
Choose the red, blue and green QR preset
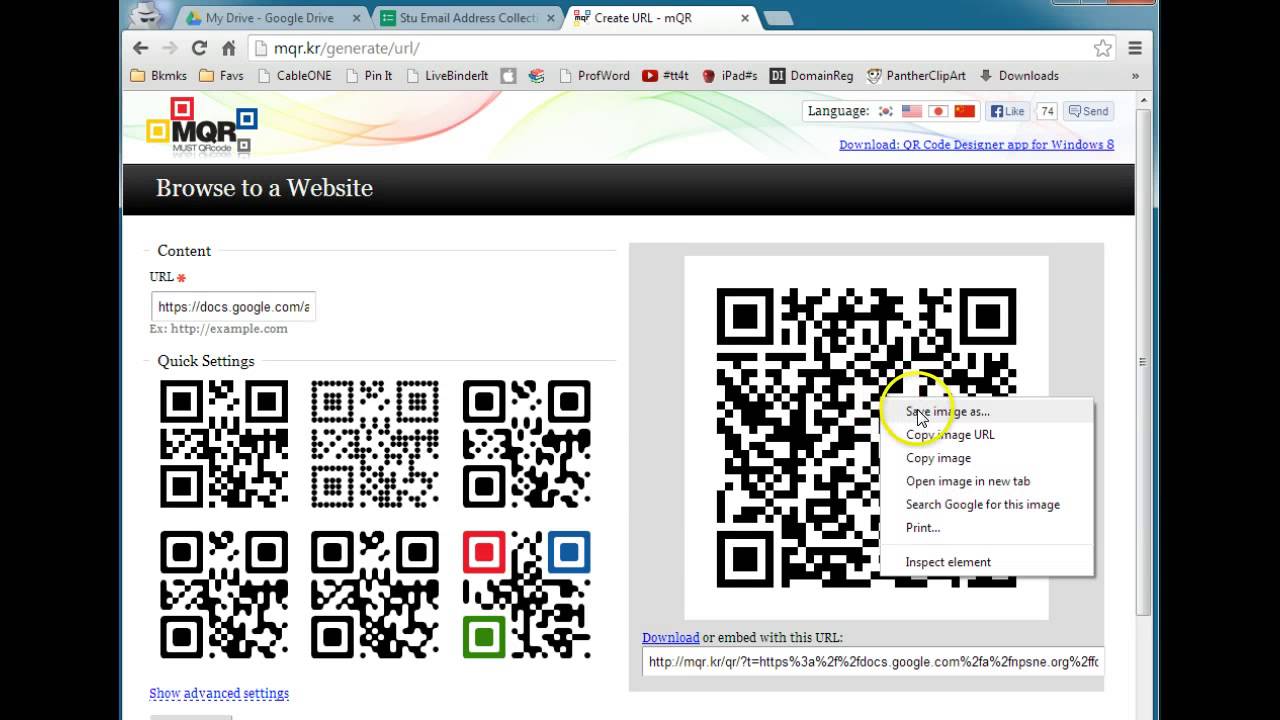pyautogui.click(x=527, y=595)
